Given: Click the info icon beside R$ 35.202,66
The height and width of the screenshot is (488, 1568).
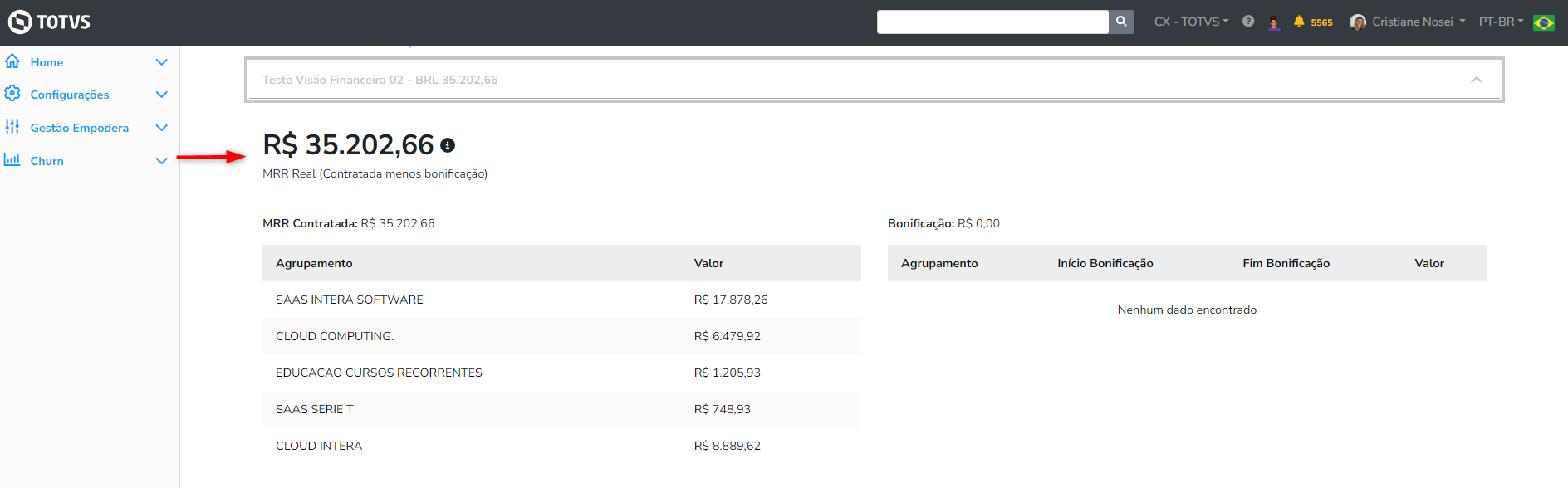Looking at the screenshot, I should pyautogui.click(x=448, y=145).
